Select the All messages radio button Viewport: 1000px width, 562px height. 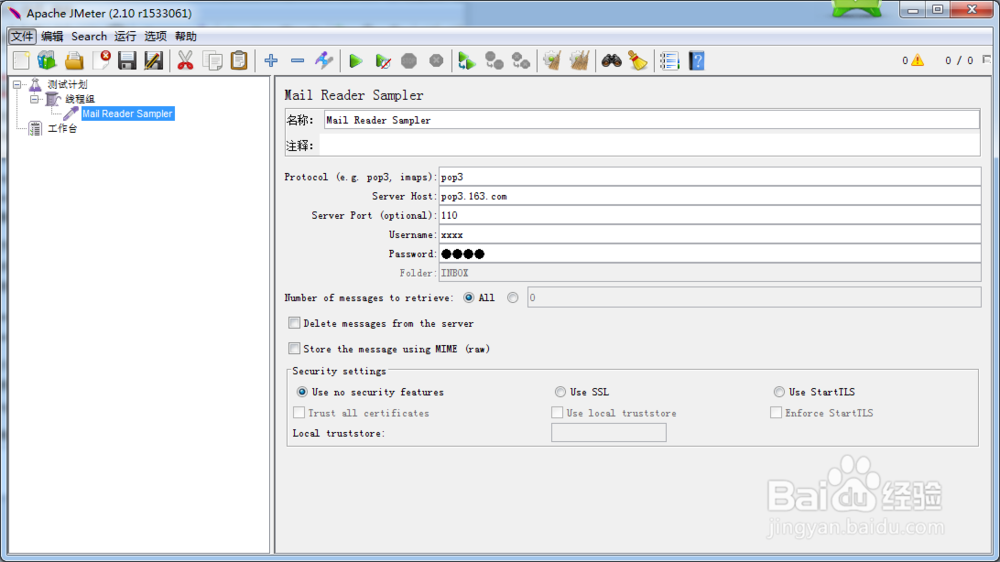point(469,297)
